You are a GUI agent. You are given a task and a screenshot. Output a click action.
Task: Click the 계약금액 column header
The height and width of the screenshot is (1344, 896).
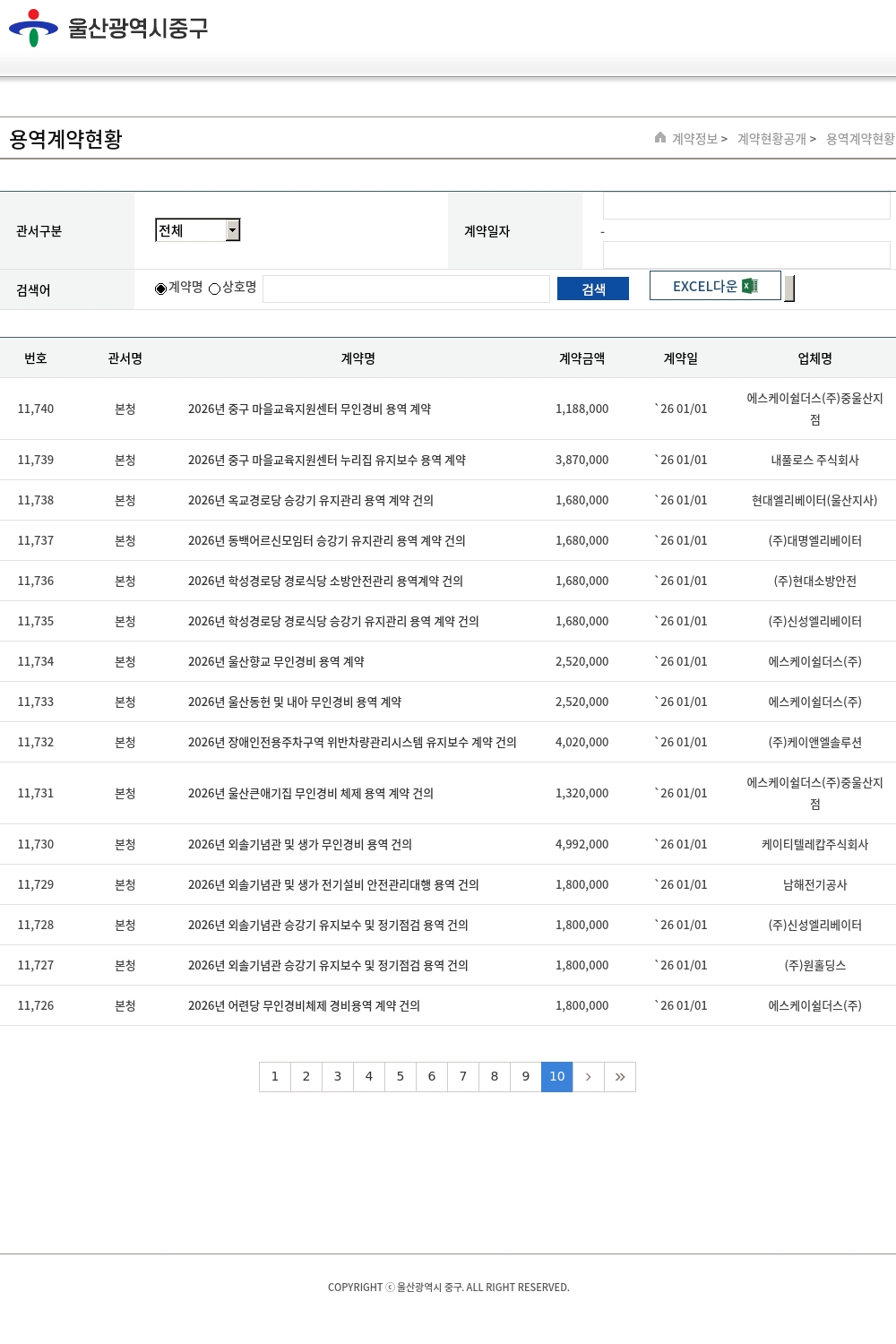pyautogui.click(x=582, y=358)
